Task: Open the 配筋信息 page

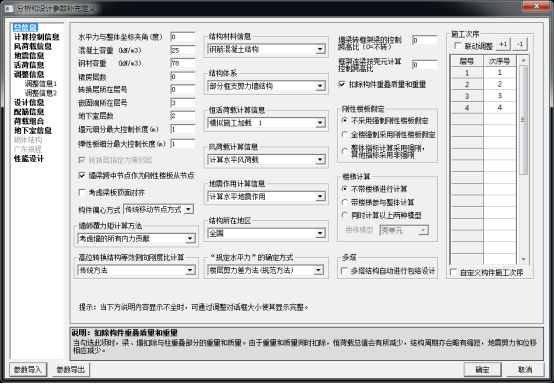Action: 29,112
